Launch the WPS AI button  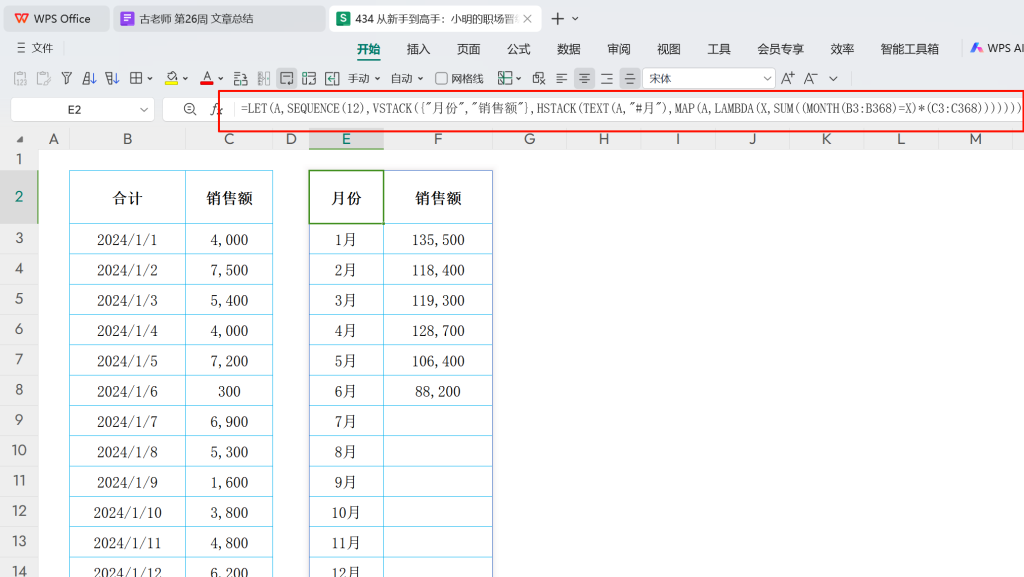(997, 48)
